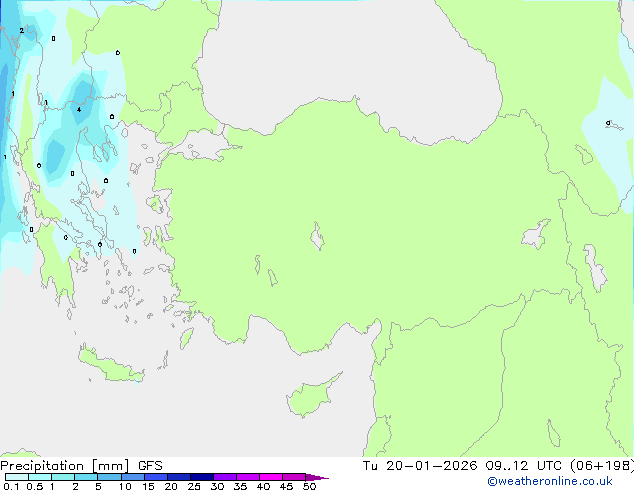The width and height of the screenshot is (634, 490).
Task: Click the legend label '35'
Action: pos(240,486)
